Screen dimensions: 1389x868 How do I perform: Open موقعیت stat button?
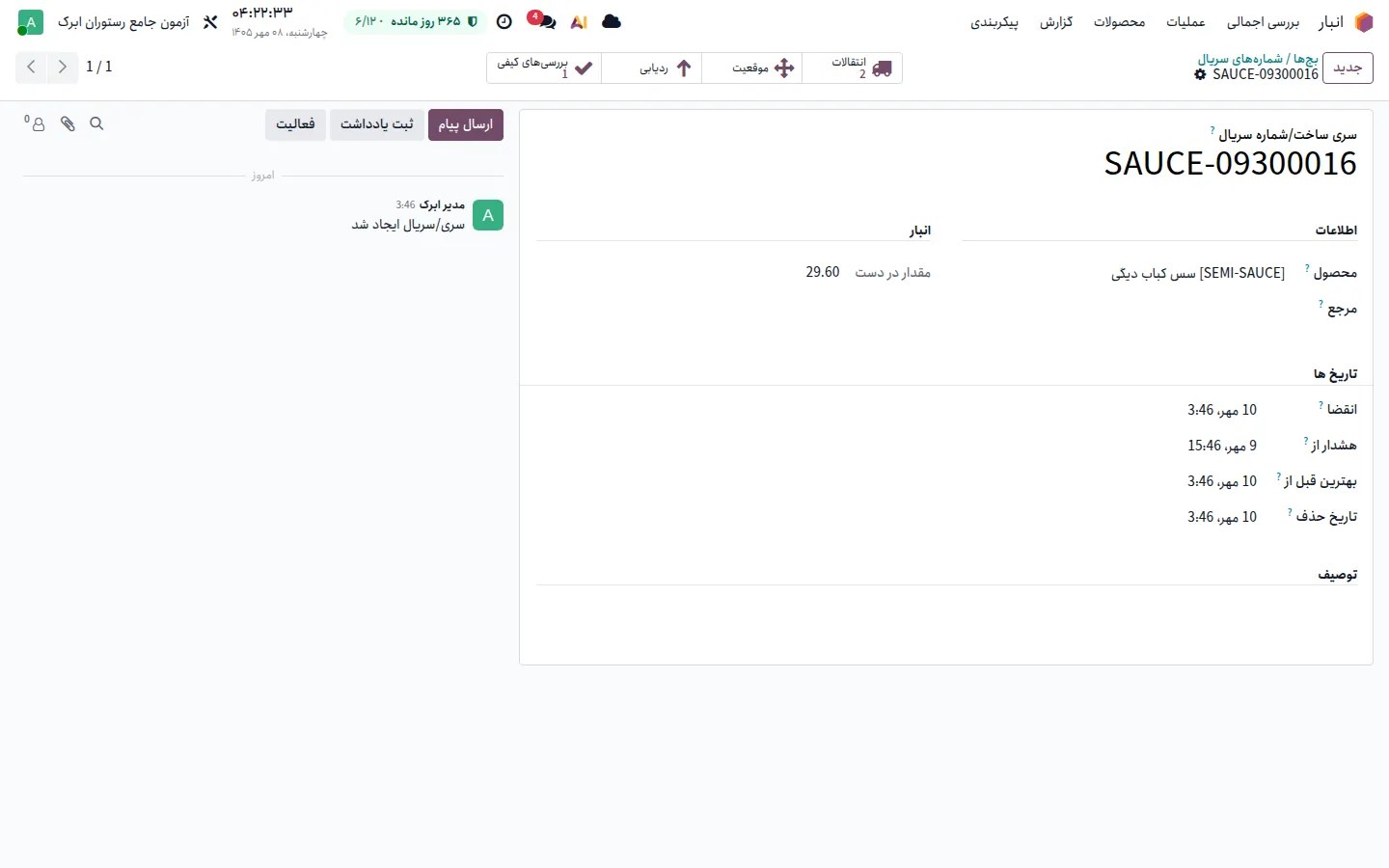click(752, 68)
